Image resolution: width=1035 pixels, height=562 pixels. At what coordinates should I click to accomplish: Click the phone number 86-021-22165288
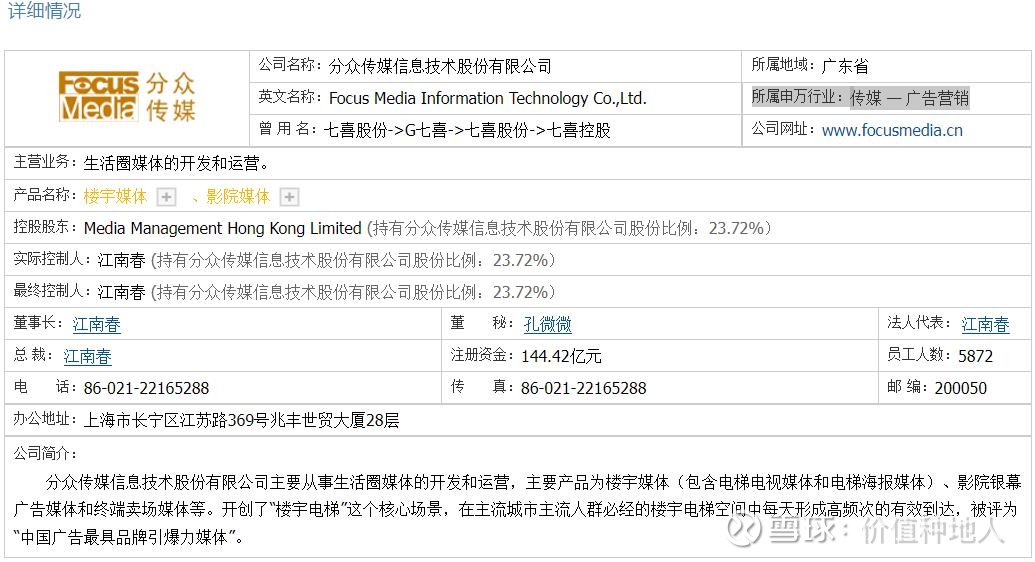(147, 388)
